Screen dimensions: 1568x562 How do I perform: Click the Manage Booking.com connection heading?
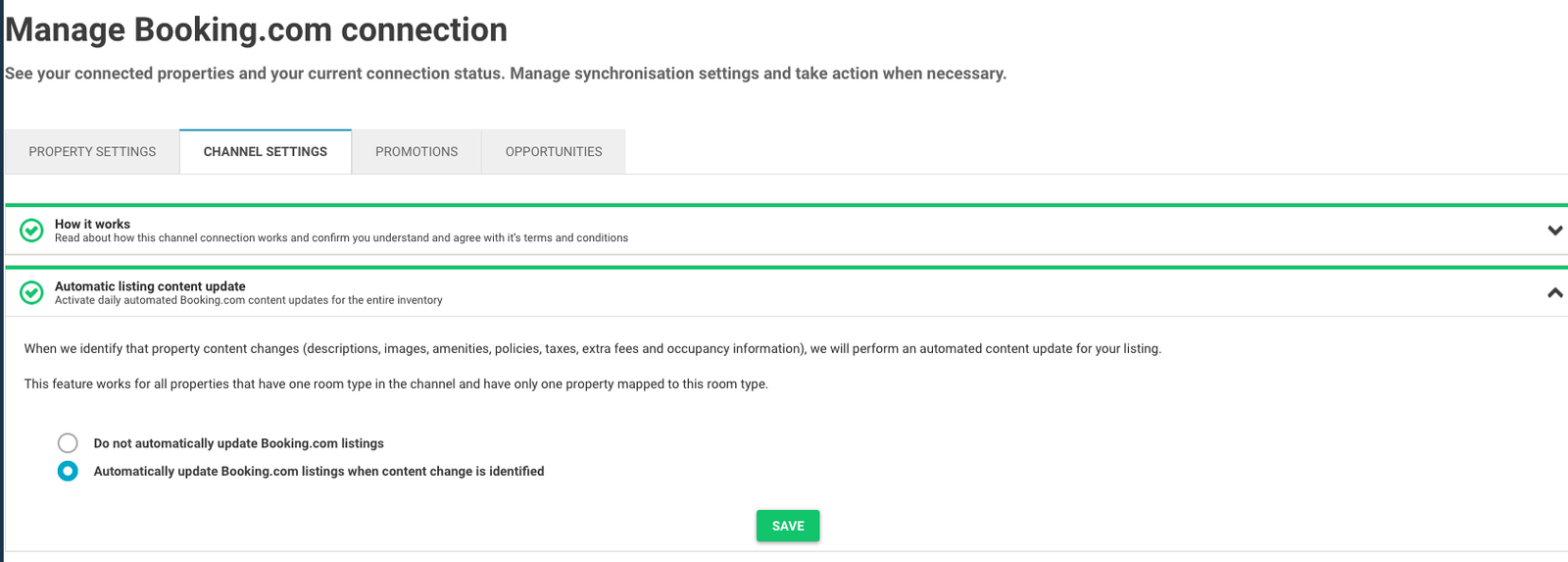[257, 30]
